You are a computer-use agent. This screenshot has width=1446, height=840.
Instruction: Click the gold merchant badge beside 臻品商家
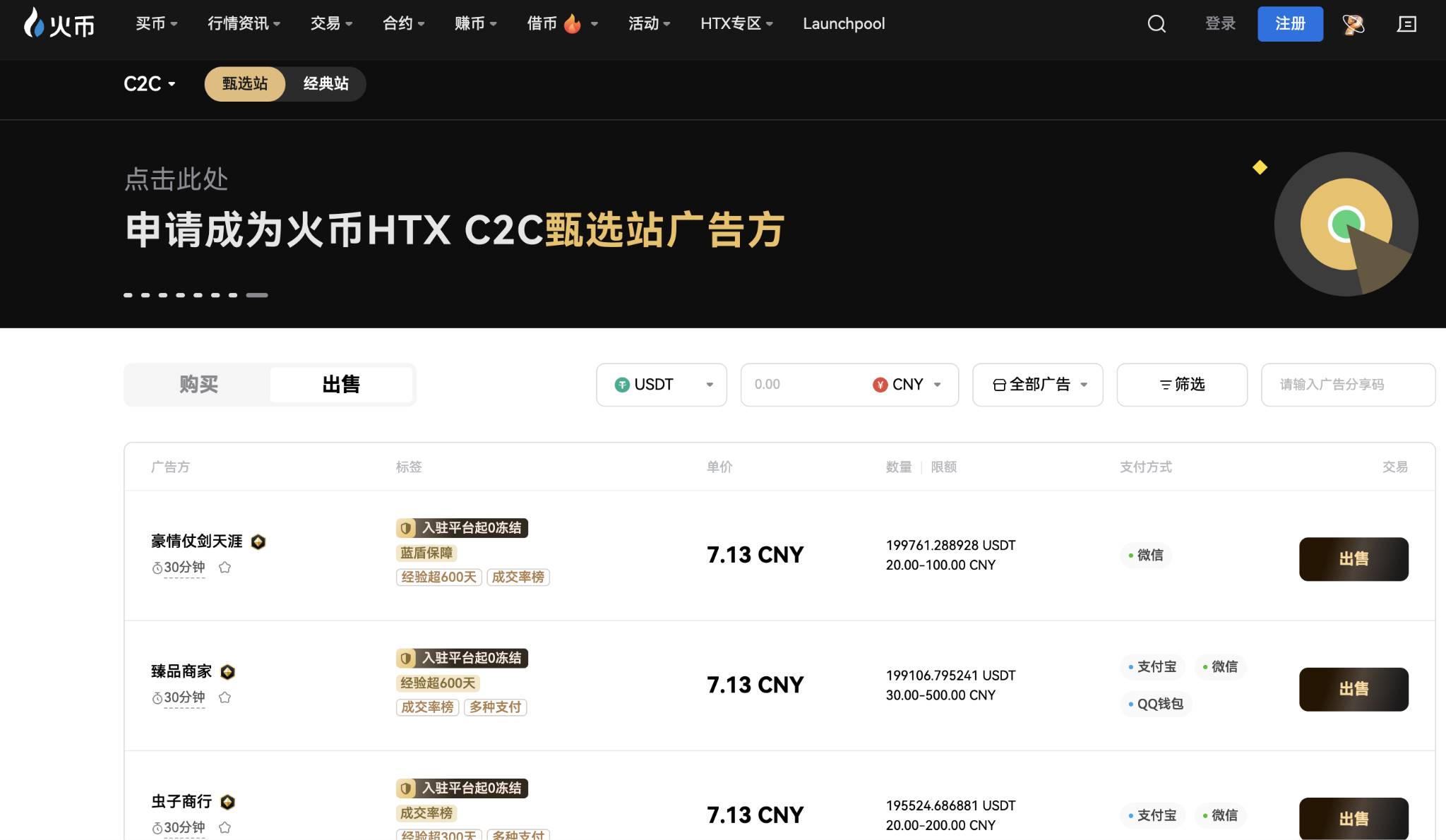(x=227, y=671)
